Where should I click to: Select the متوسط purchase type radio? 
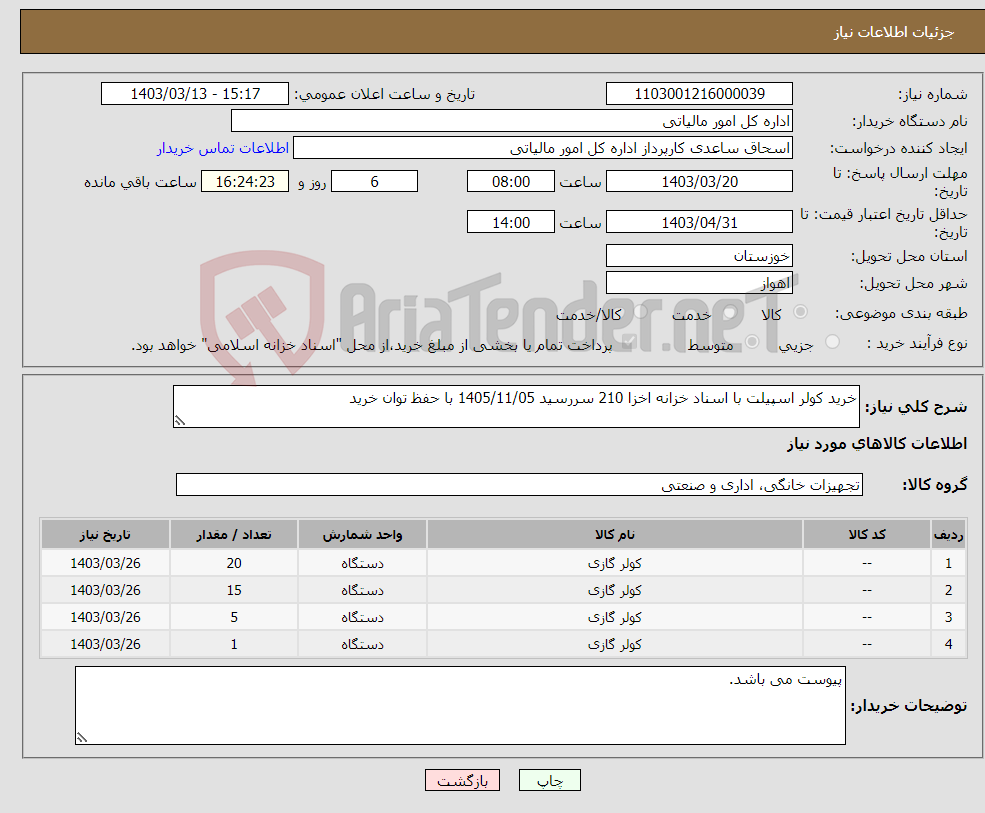pyautogui.click(x=752, y=342)
